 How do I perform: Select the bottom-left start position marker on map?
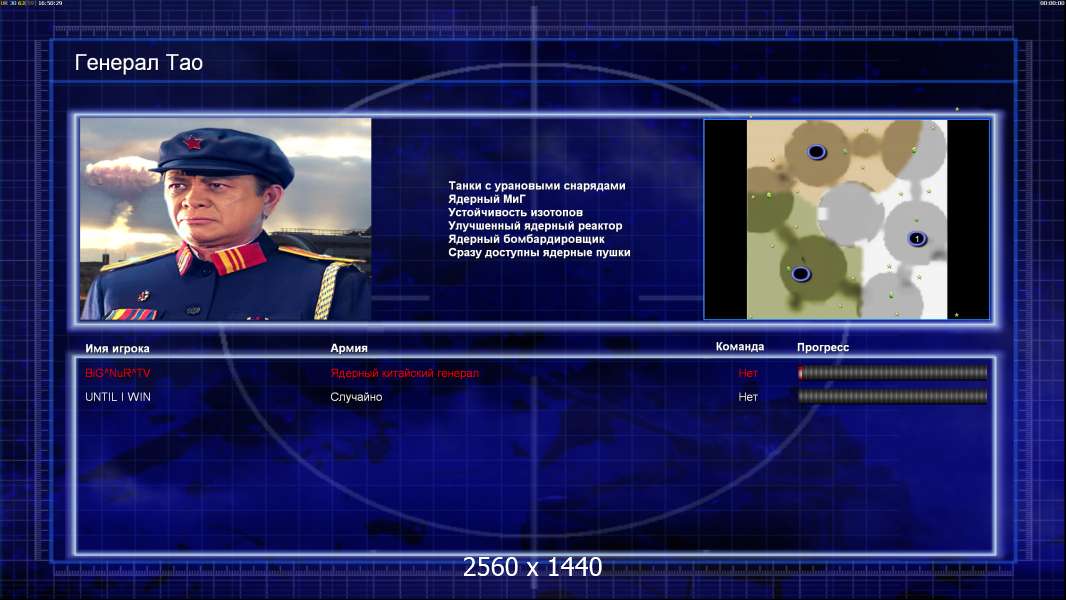801,274
